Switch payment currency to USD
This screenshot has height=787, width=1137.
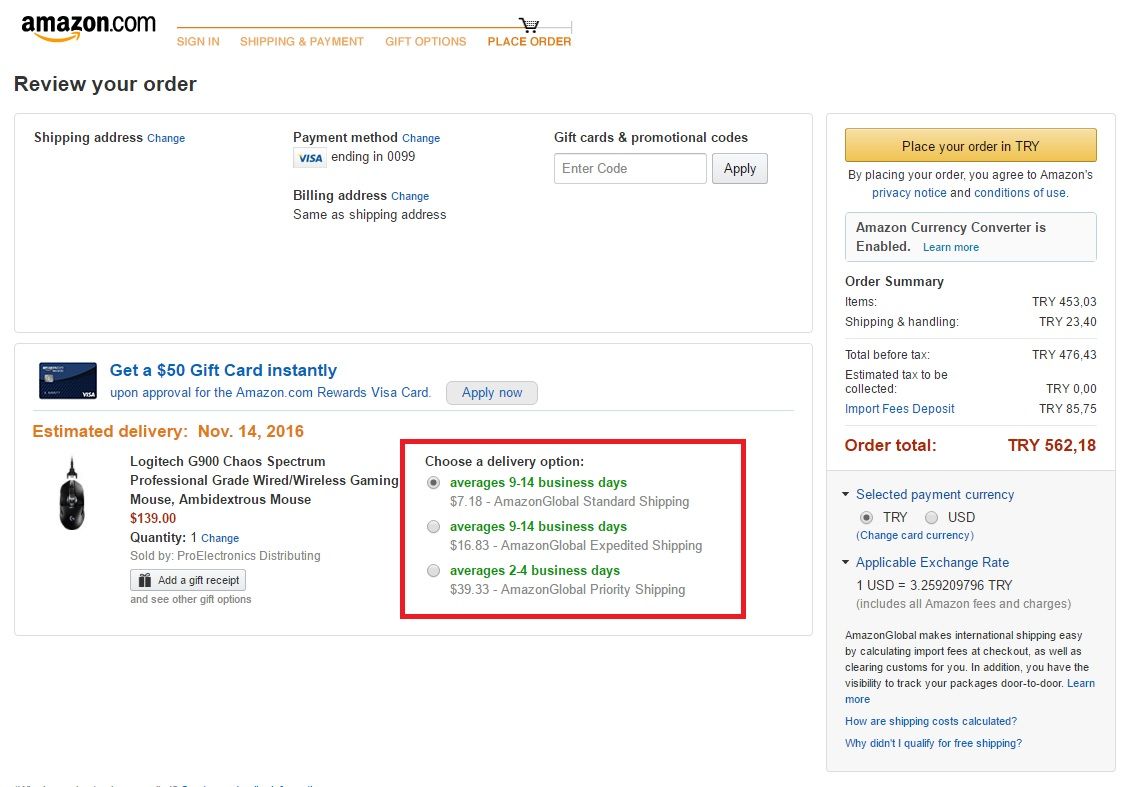(931, 518)
